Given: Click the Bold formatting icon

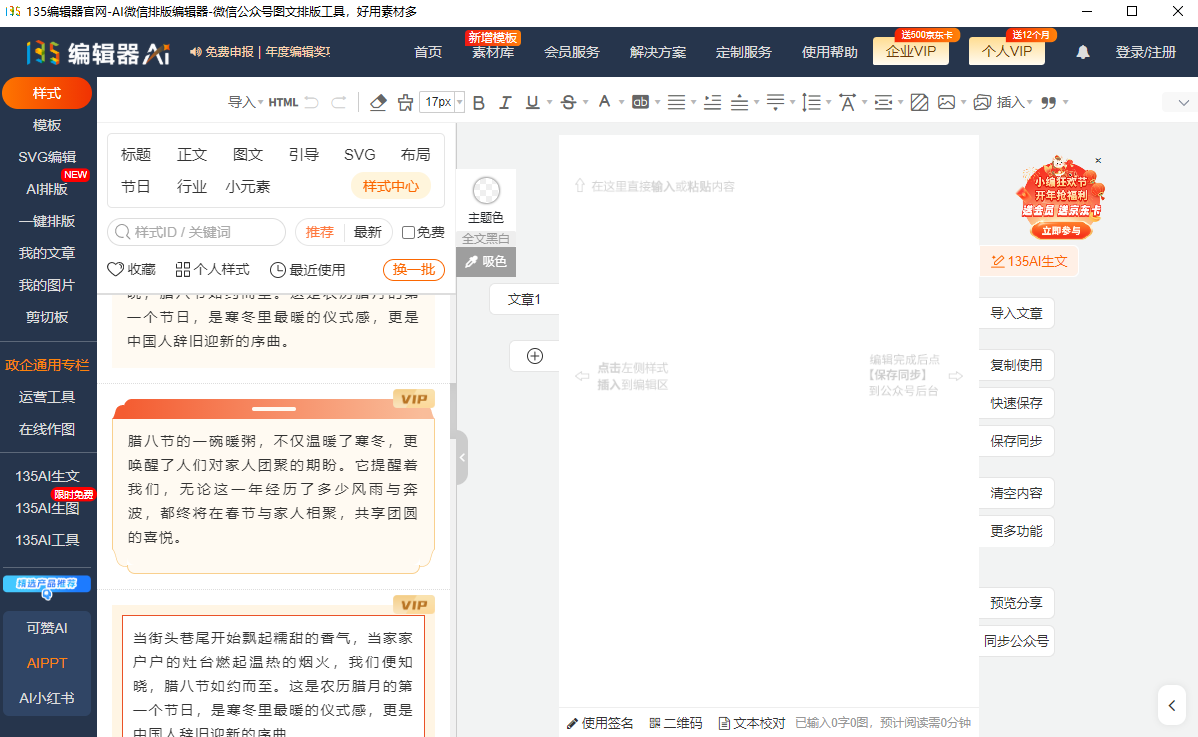Looking at the screenshot, I should (478, 102).
